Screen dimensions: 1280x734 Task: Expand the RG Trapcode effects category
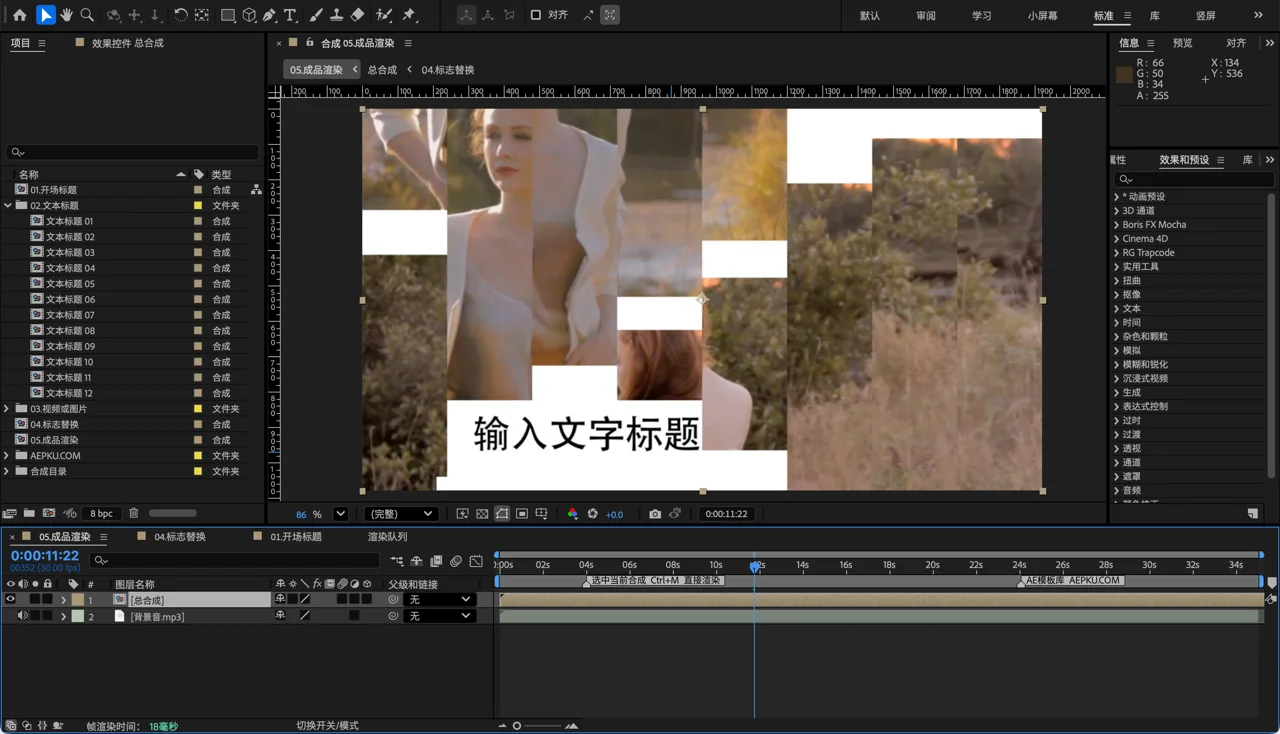(1117, 253)
